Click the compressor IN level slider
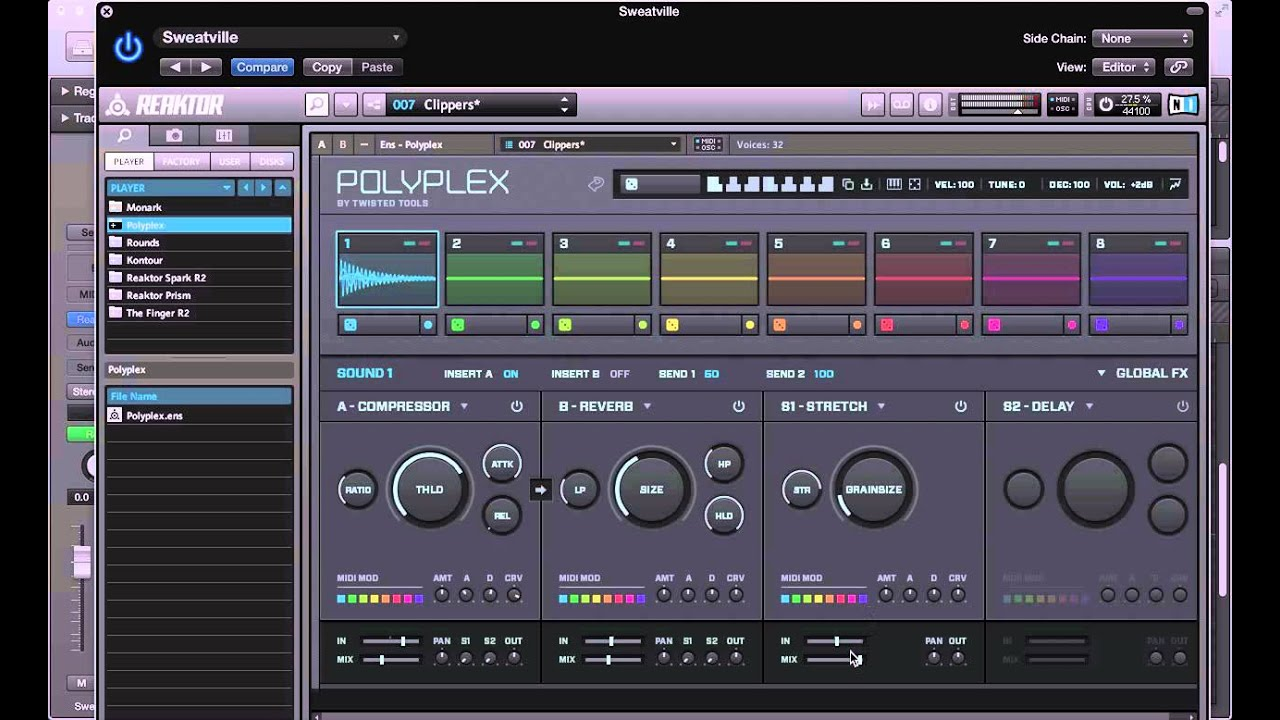Screen dimensions: 1280x720 coord(390,641)
